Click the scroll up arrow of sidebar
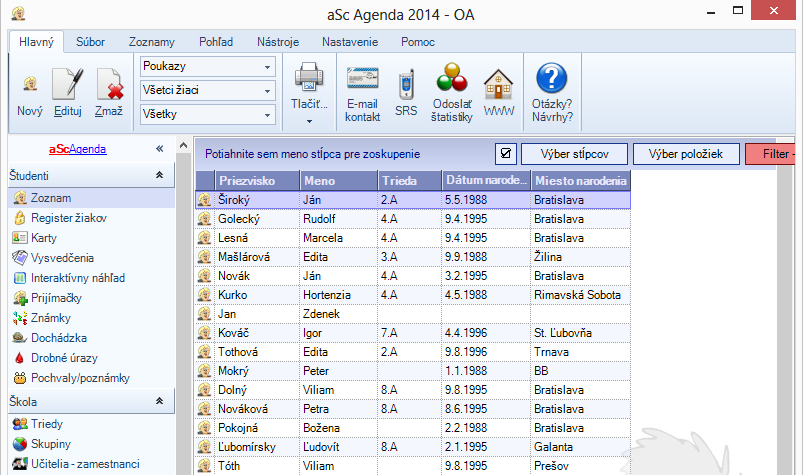 184,146
